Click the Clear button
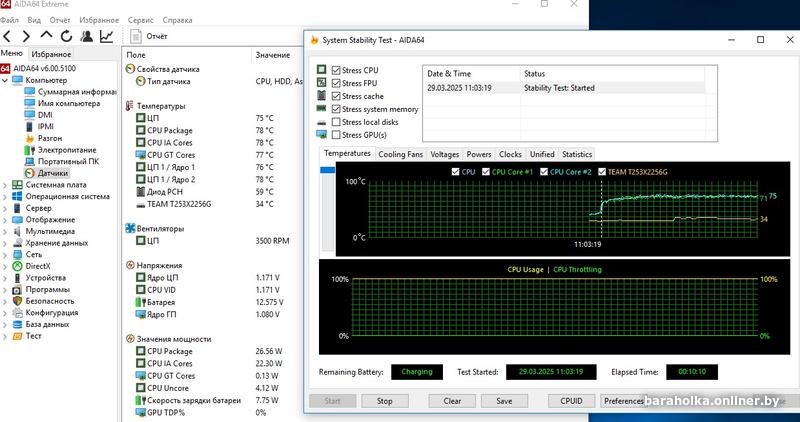This screenshot has width=800, height=422. [x=452, y=401]
